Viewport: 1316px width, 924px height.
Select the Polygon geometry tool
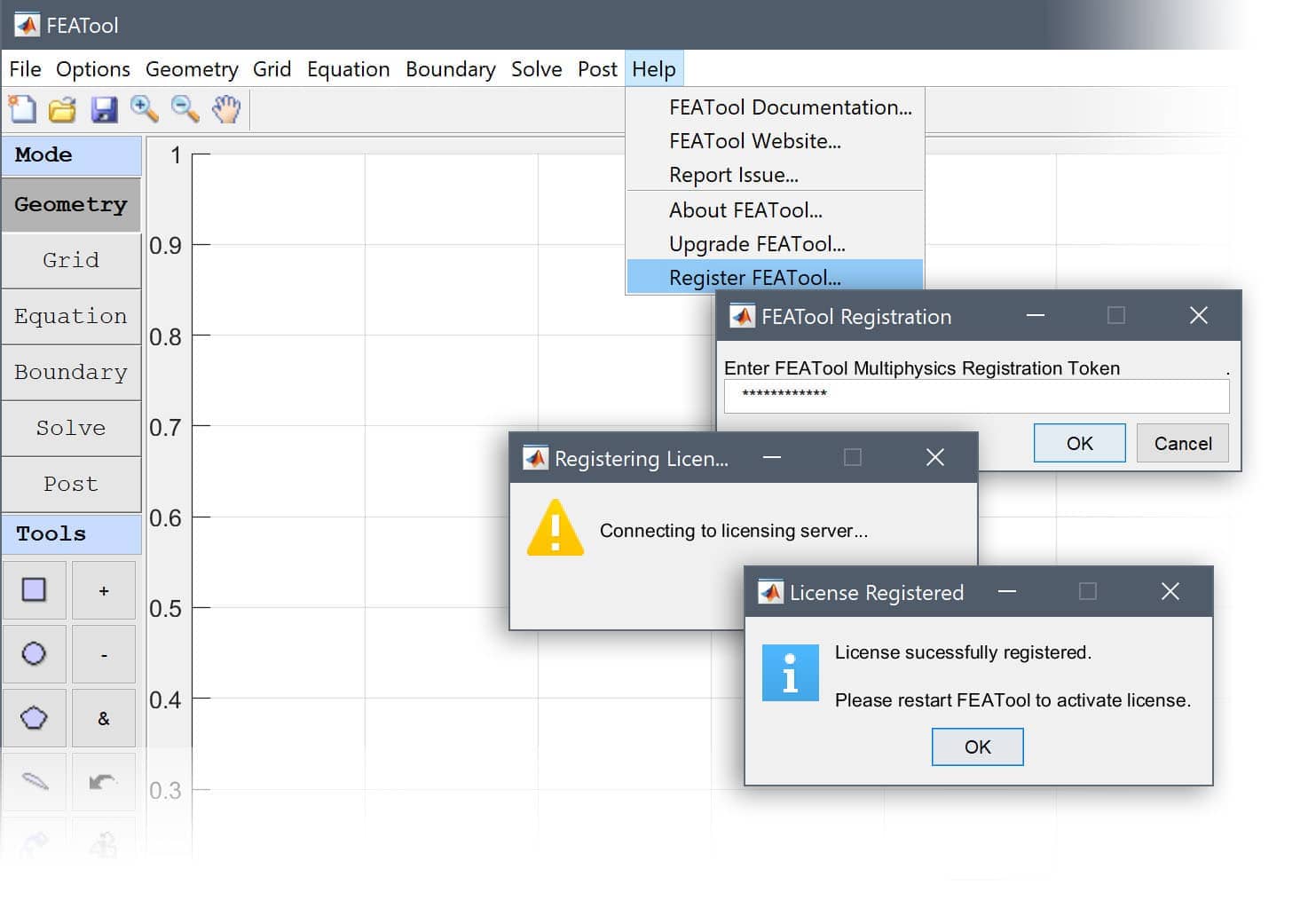coord(34,718)
